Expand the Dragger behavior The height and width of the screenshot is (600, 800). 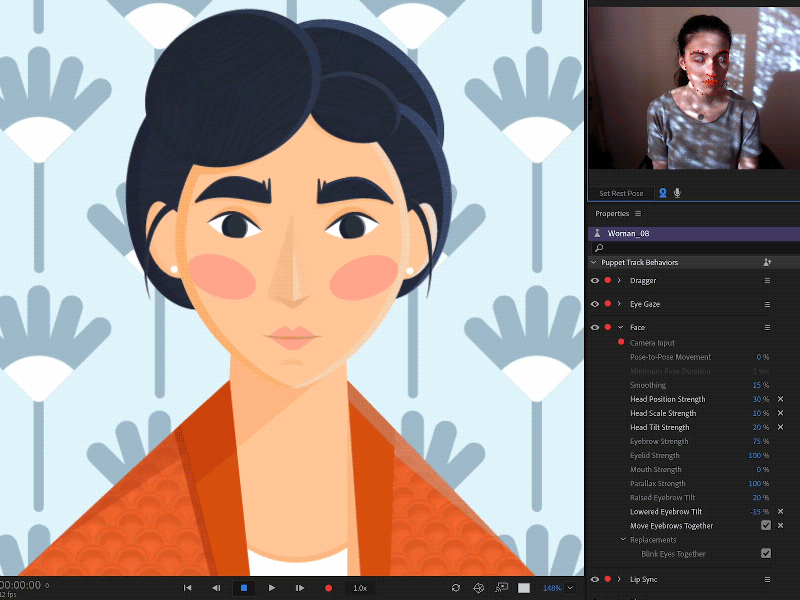click(620, 280)
